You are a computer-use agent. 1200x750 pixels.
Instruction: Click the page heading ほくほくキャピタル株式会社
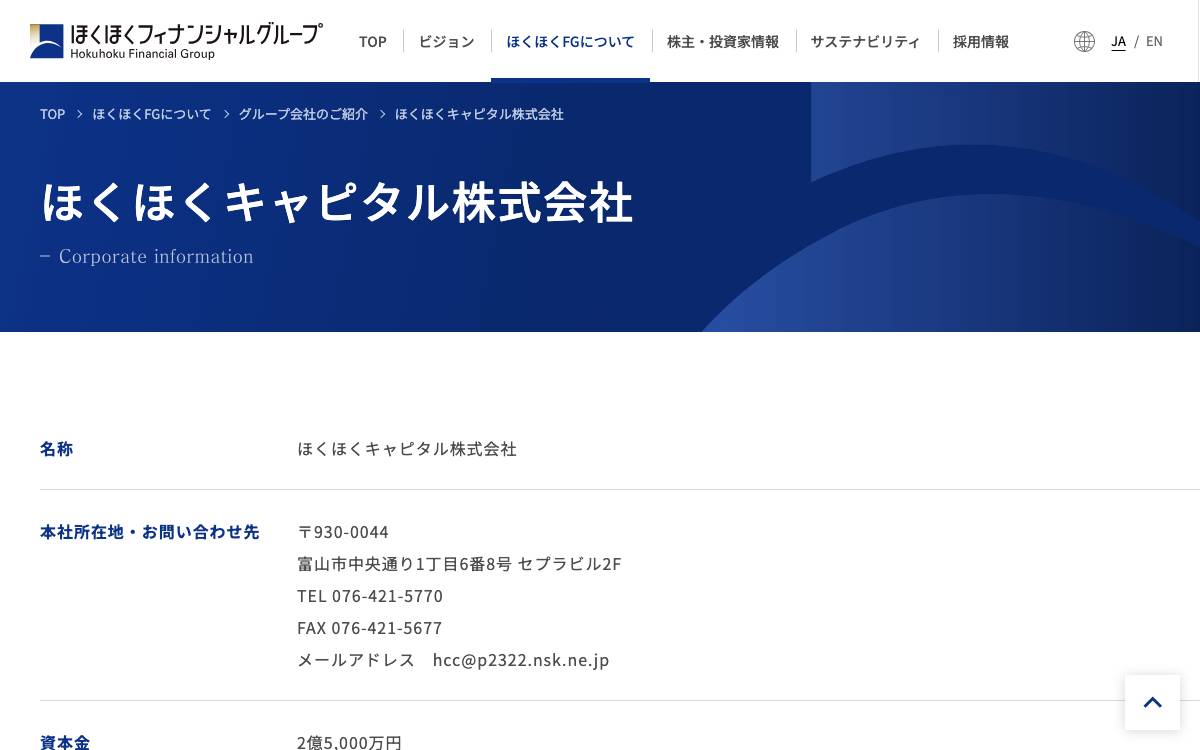click(x=337, y=202)
